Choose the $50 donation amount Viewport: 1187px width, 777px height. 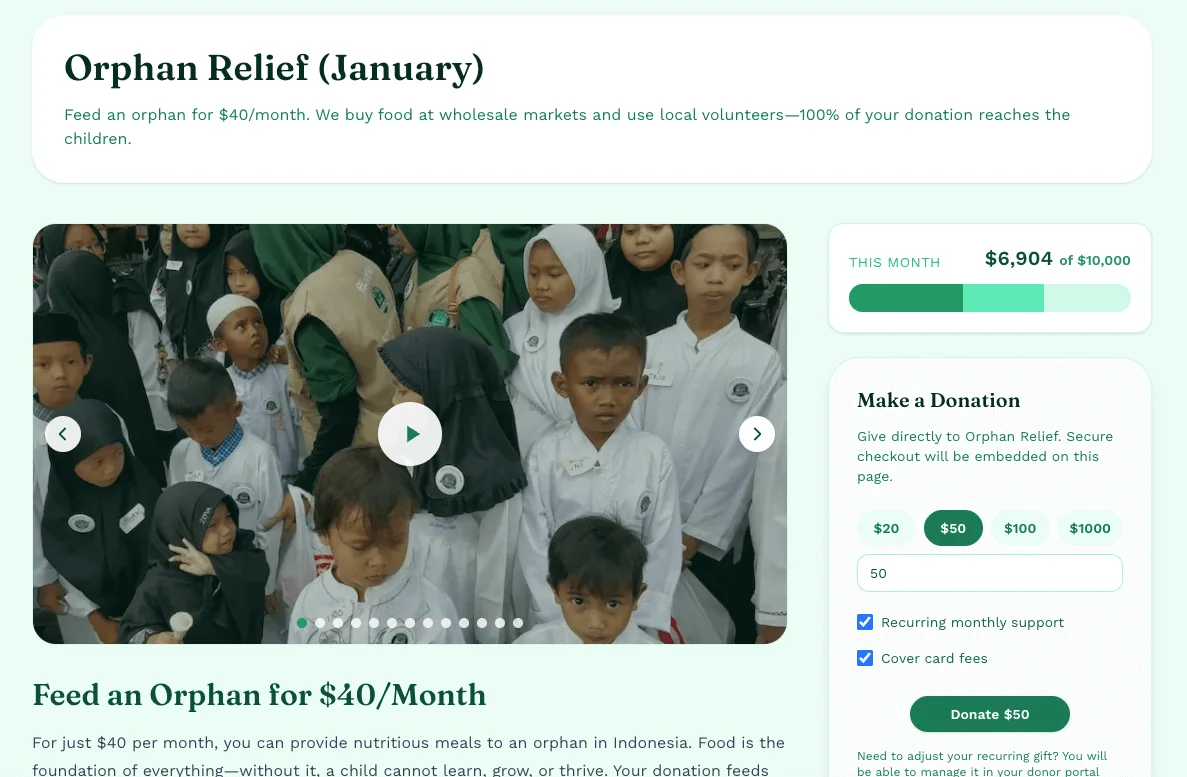[953, 528]
